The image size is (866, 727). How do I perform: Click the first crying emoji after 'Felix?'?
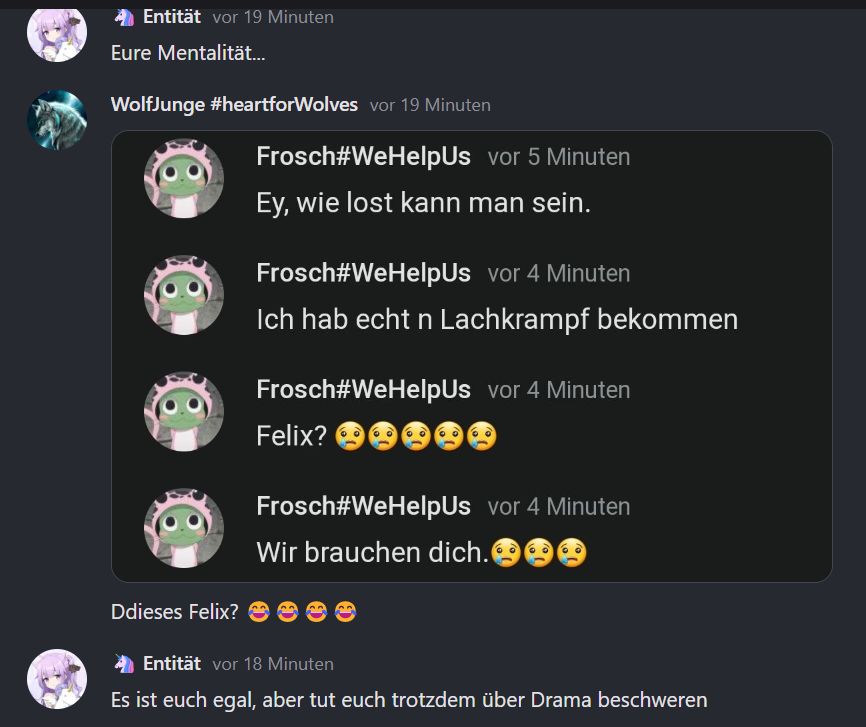point(350,436)
